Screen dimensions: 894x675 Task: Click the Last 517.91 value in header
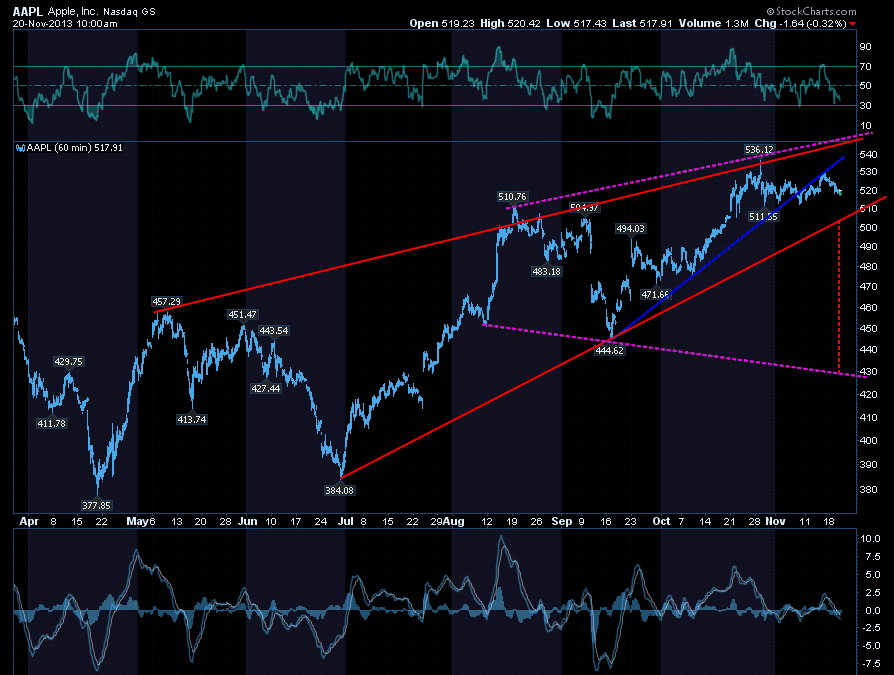pyautogui.click(x=642, y=23)
